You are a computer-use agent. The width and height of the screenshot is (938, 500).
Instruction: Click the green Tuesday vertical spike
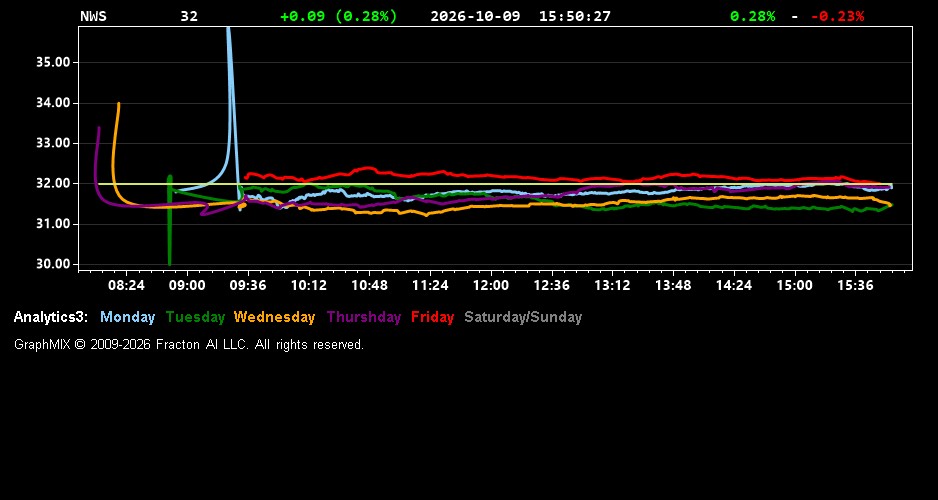coord(170,220)
